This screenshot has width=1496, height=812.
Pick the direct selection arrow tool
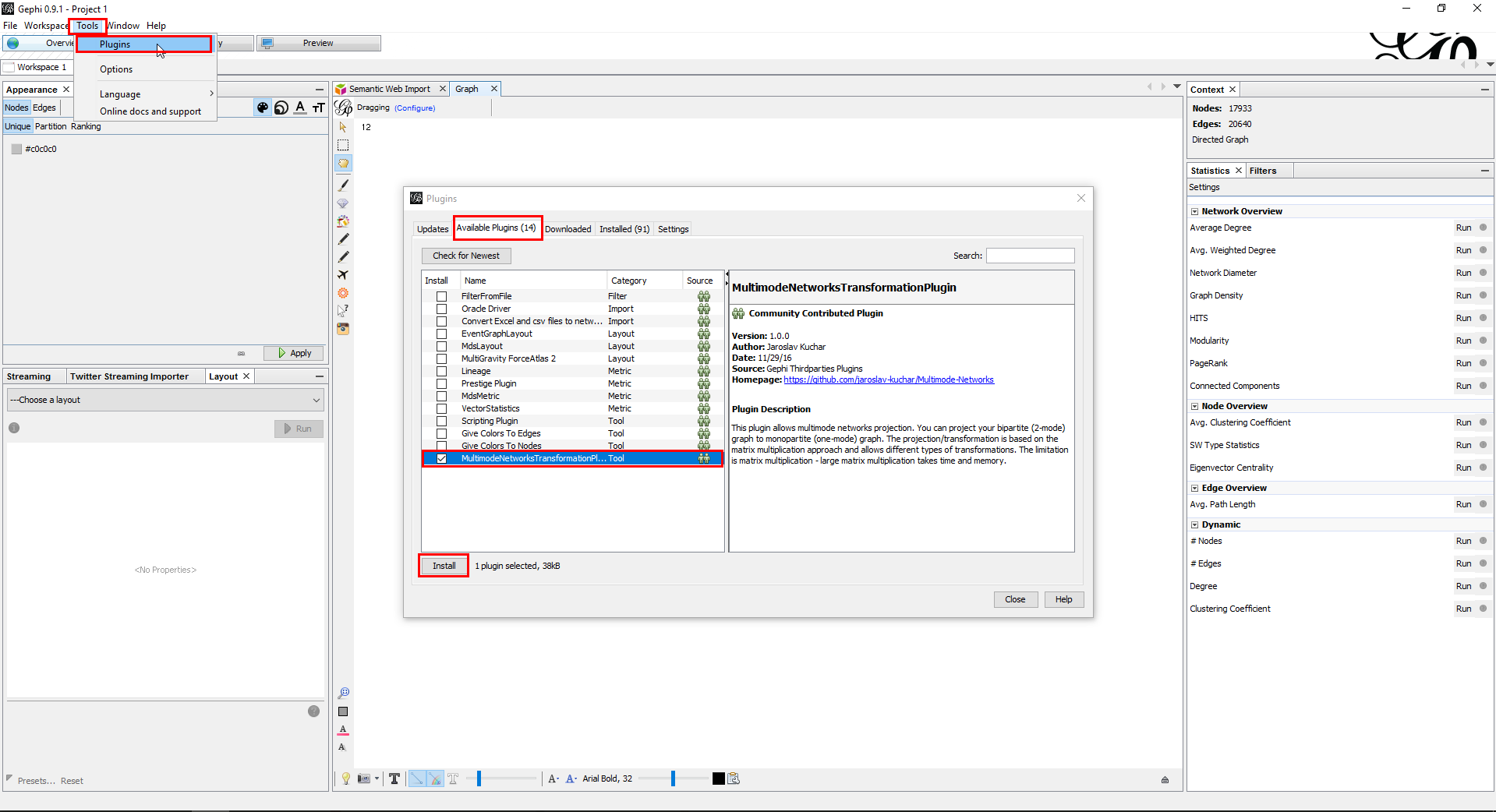(x=343, y=126)
